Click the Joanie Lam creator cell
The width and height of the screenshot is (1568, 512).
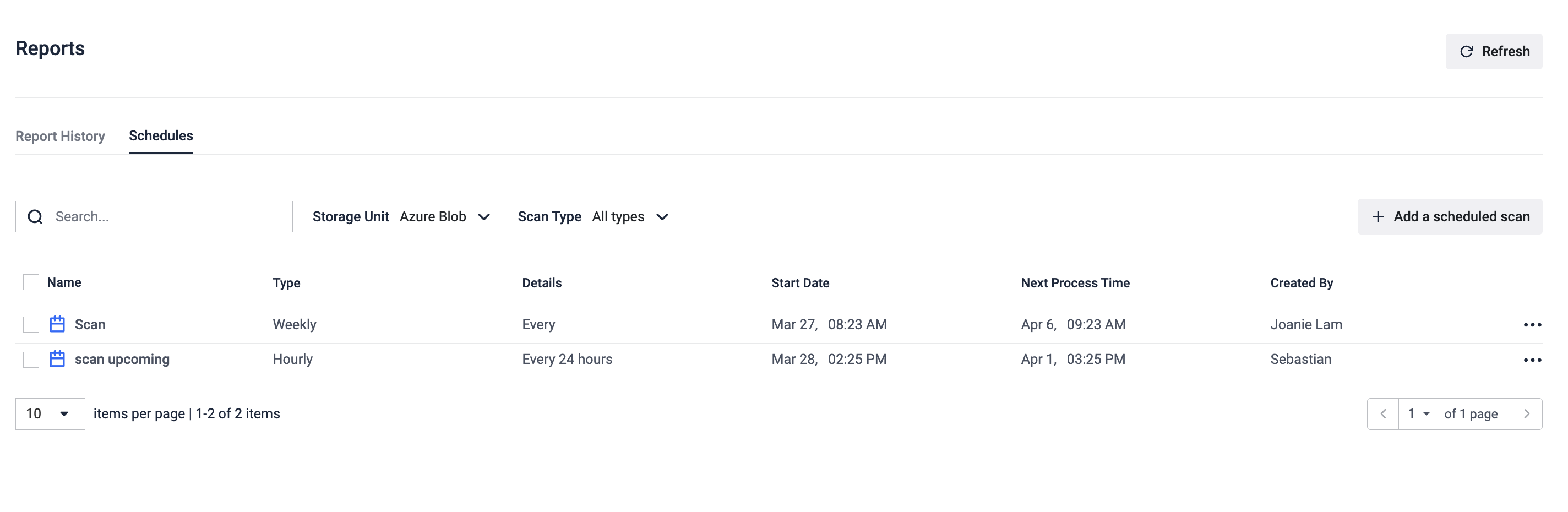tap(1306, 324)
